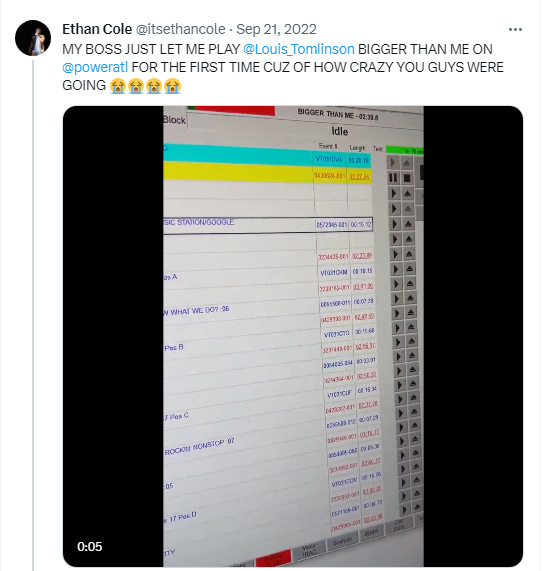
Task: Open Ethan Cole's profile picture
Action: pos(33,38)
